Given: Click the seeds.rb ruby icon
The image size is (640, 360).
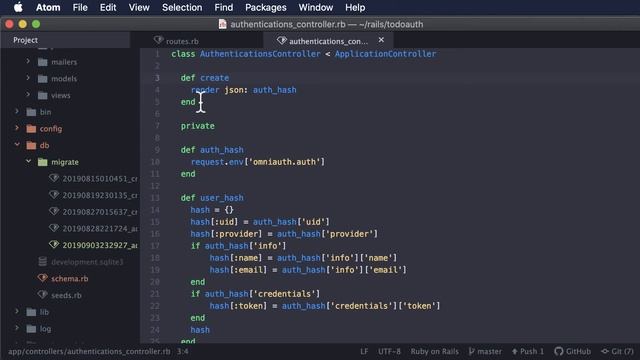Looking at the screenshot, I should (x=42, y=295).
